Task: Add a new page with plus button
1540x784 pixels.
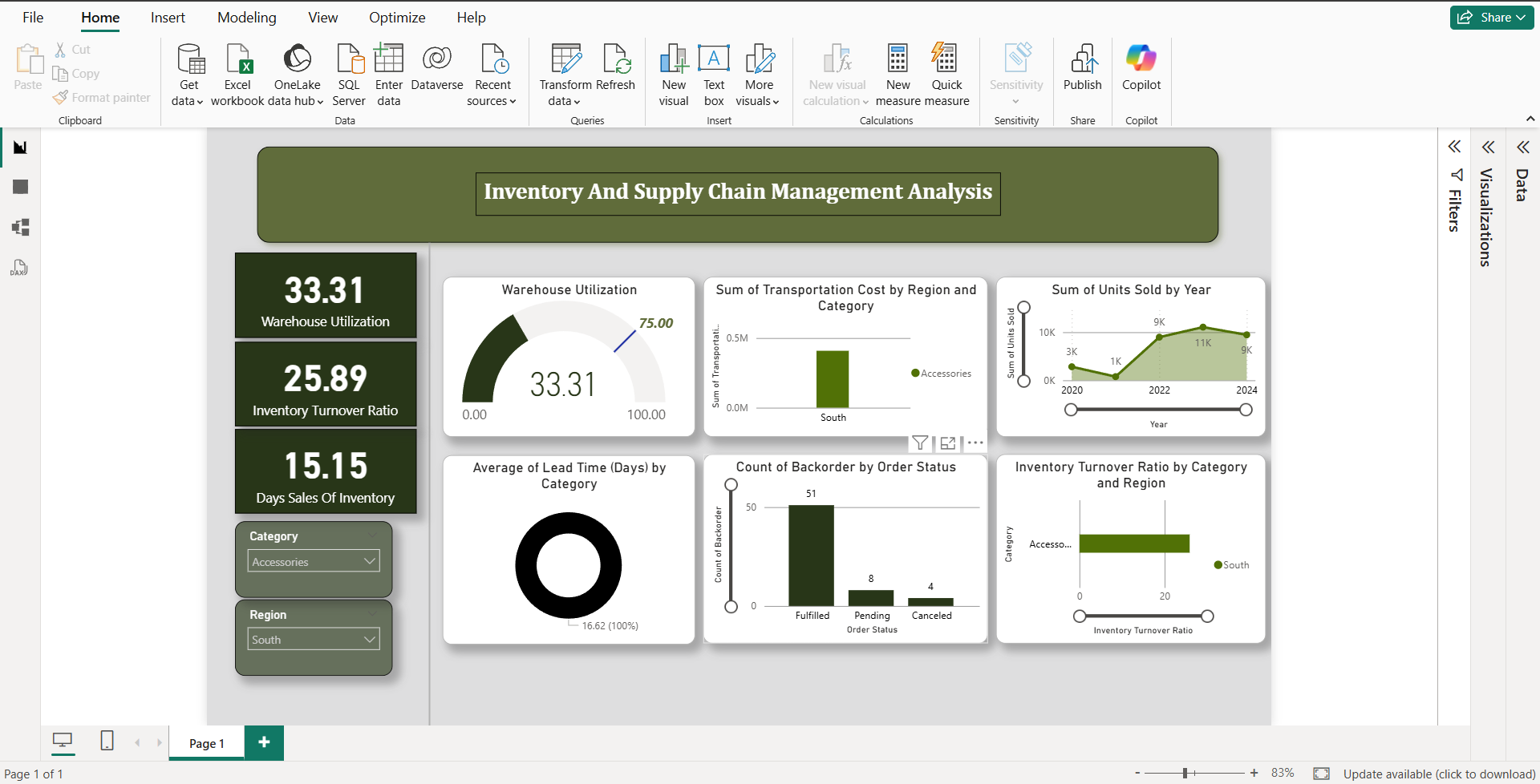Action: click(264, 742)
